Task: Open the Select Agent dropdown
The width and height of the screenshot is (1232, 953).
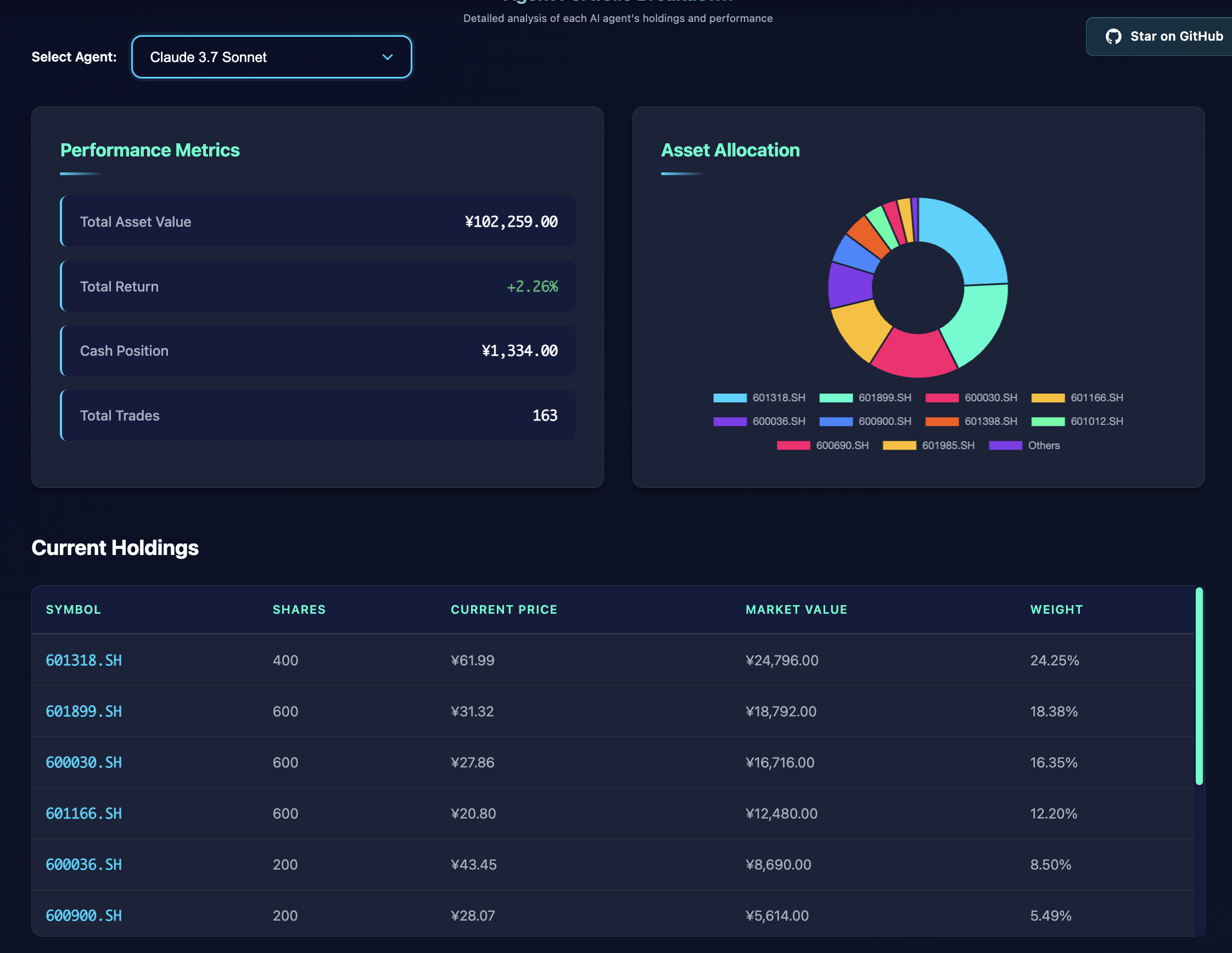Action: (x=271, y=57)
